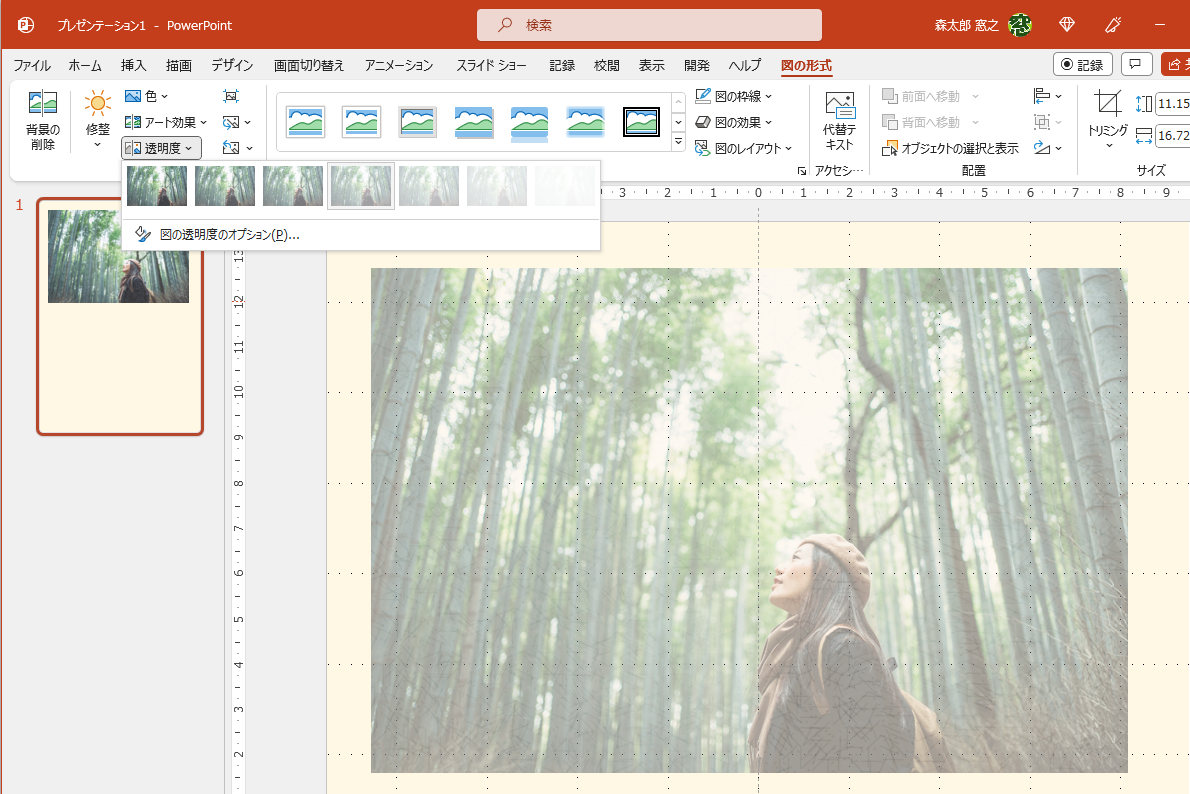Open the アート効果 (Artistic Effects) dropdown
This screenshot has height=794, width=1190.
165,122
